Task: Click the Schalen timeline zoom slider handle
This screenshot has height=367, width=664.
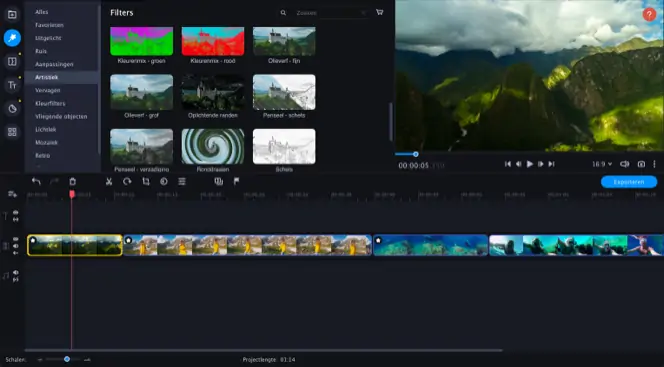Action: tap(66, 359)
